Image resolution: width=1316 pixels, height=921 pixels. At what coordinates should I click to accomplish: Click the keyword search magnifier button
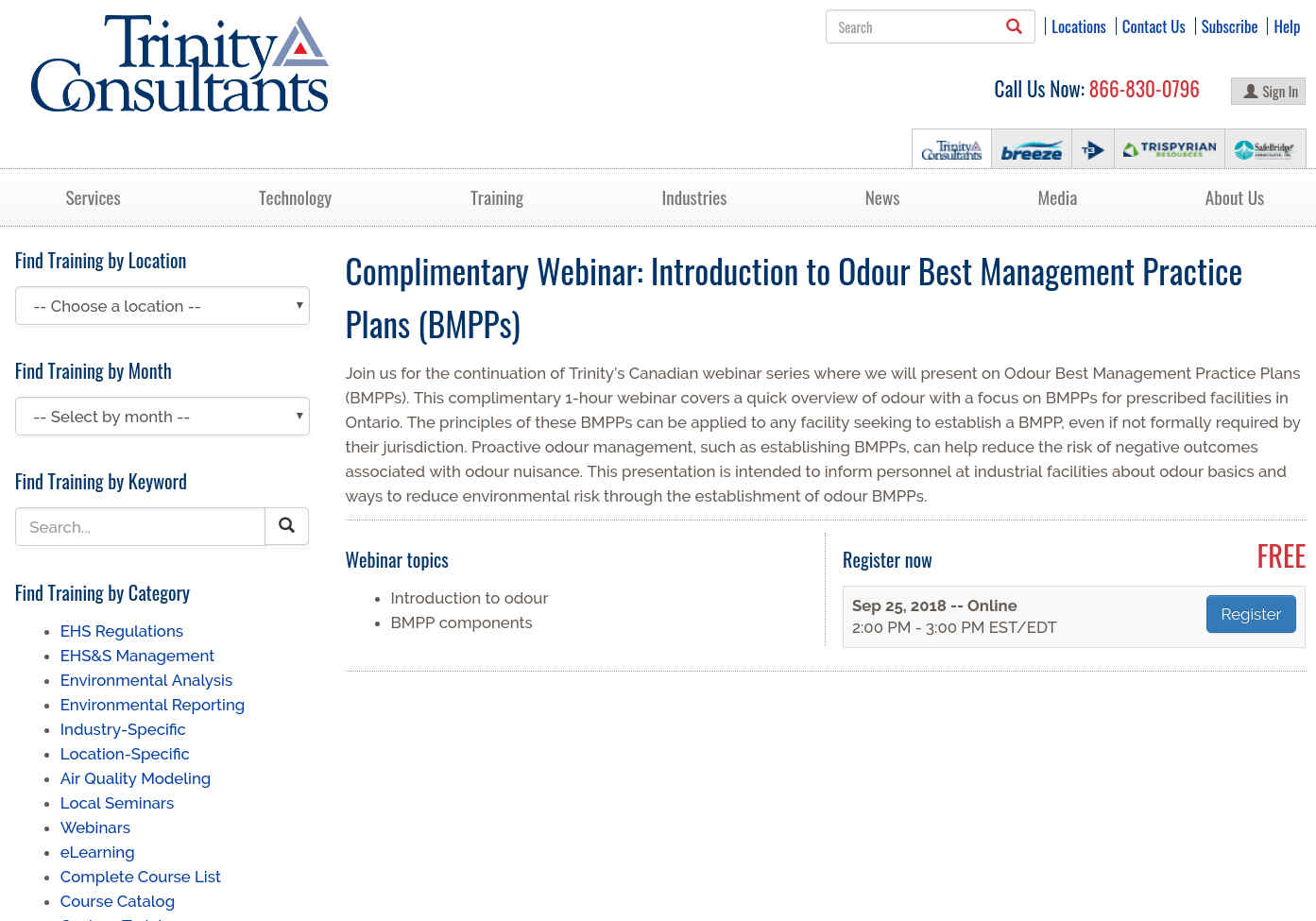[x=286, y=526]
